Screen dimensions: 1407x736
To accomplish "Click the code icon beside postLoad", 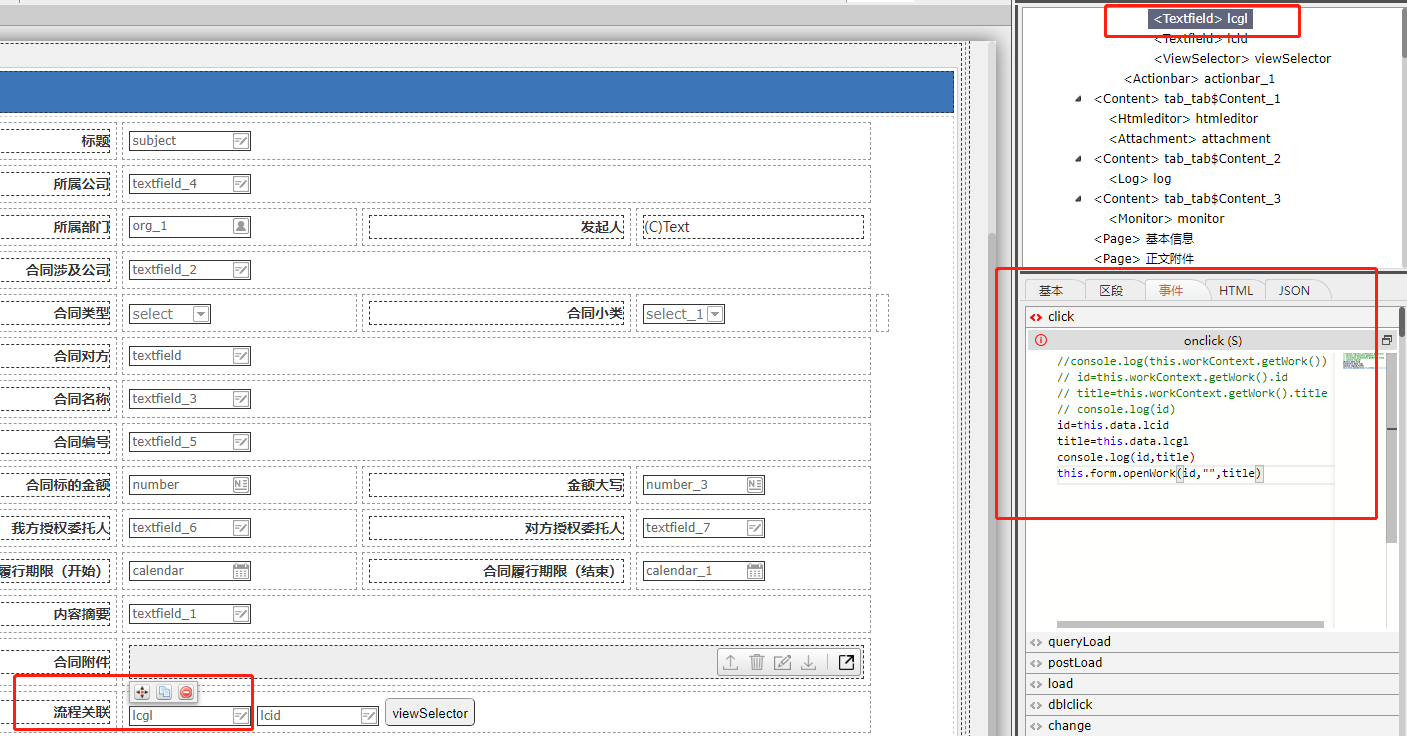I will tap(1036, 663).
